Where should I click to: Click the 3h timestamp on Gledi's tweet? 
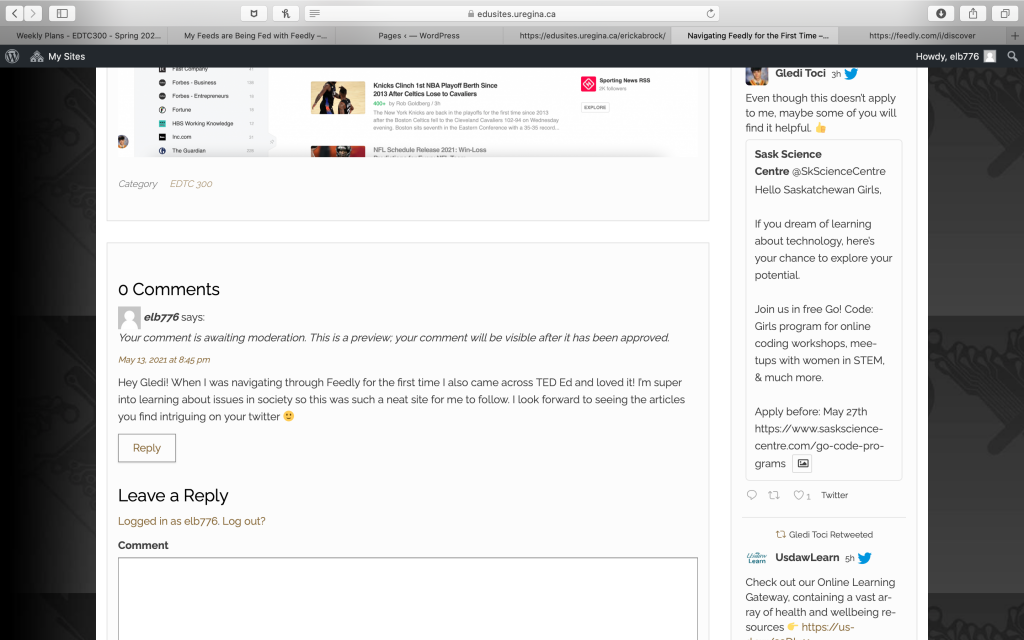pos(836,74)
